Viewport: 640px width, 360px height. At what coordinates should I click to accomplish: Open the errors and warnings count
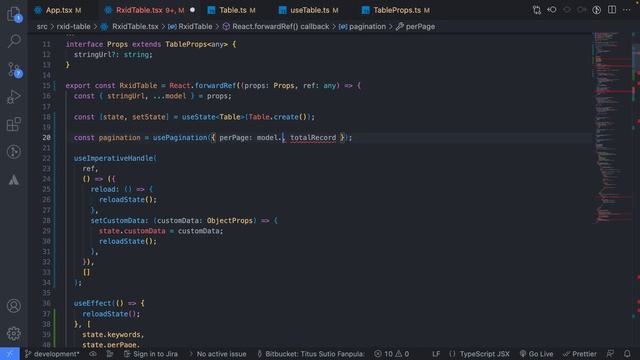(391, 354)
